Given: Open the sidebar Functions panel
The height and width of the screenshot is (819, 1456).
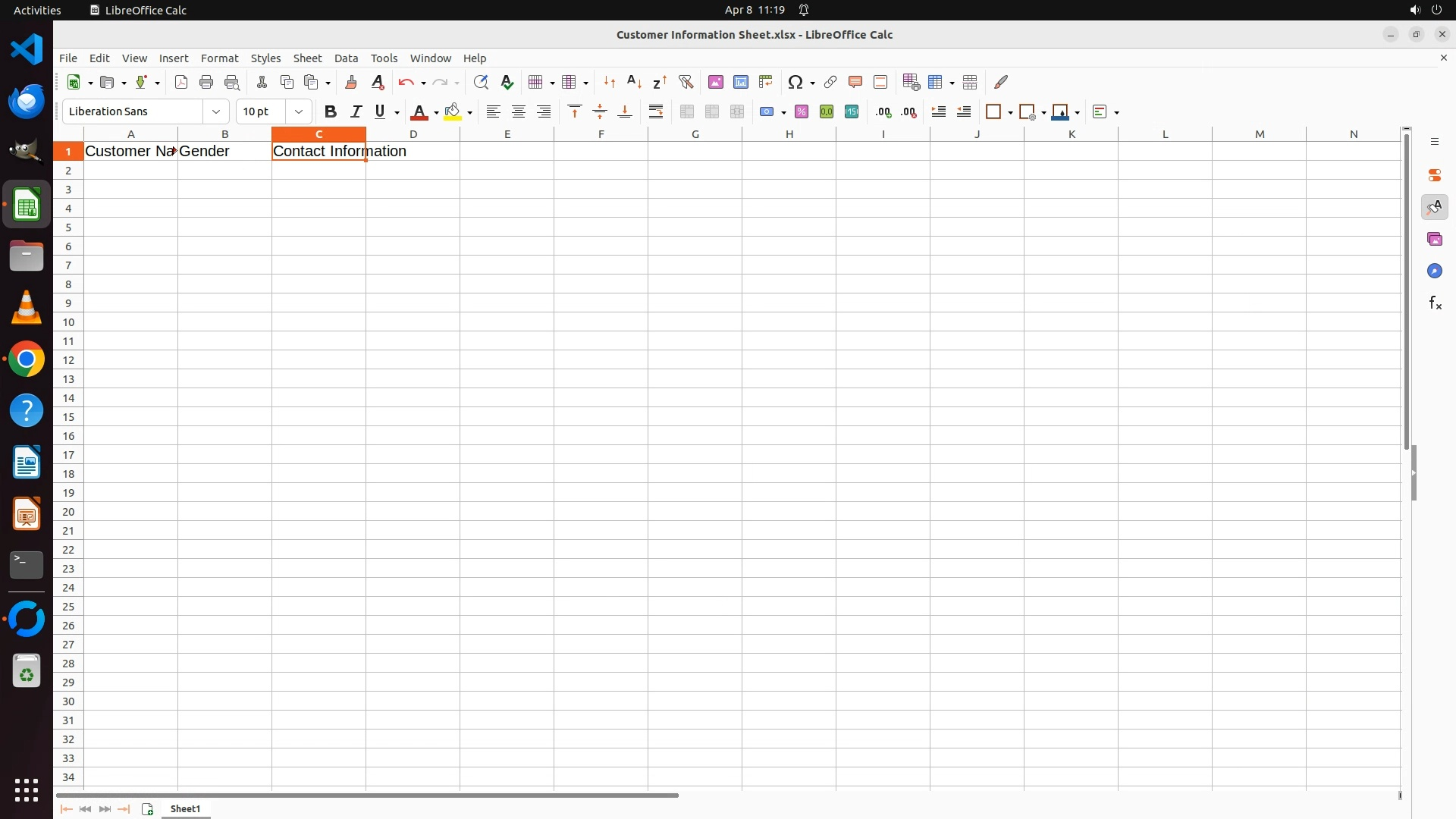Looking at the screenshot, I should pos(1435,303).
